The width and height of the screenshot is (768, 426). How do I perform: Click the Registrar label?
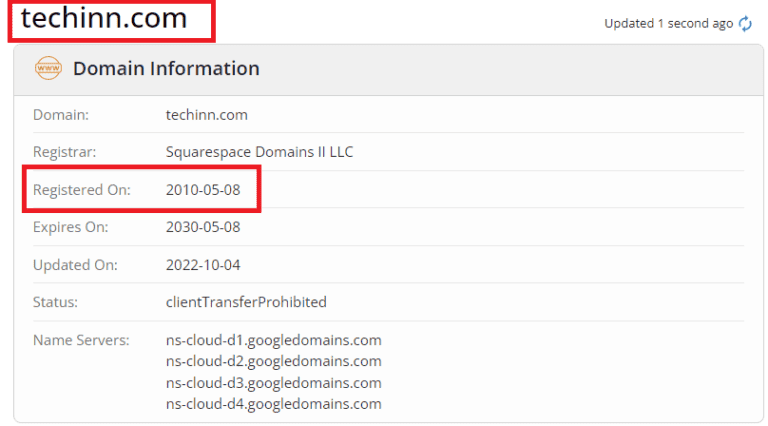(63, 152)
